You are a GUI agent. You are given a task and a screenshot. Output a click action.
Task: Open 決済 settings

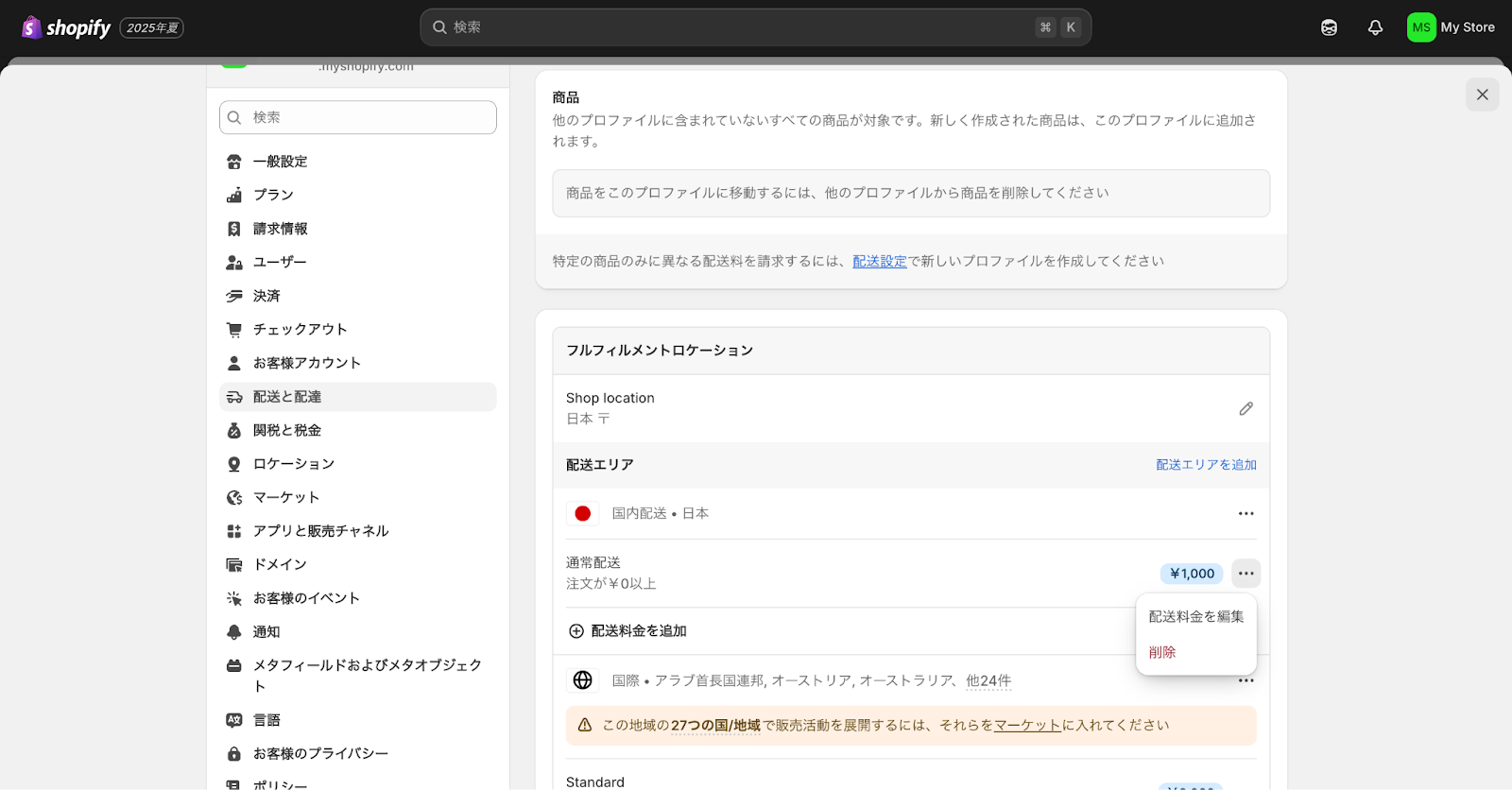[358, 296]
